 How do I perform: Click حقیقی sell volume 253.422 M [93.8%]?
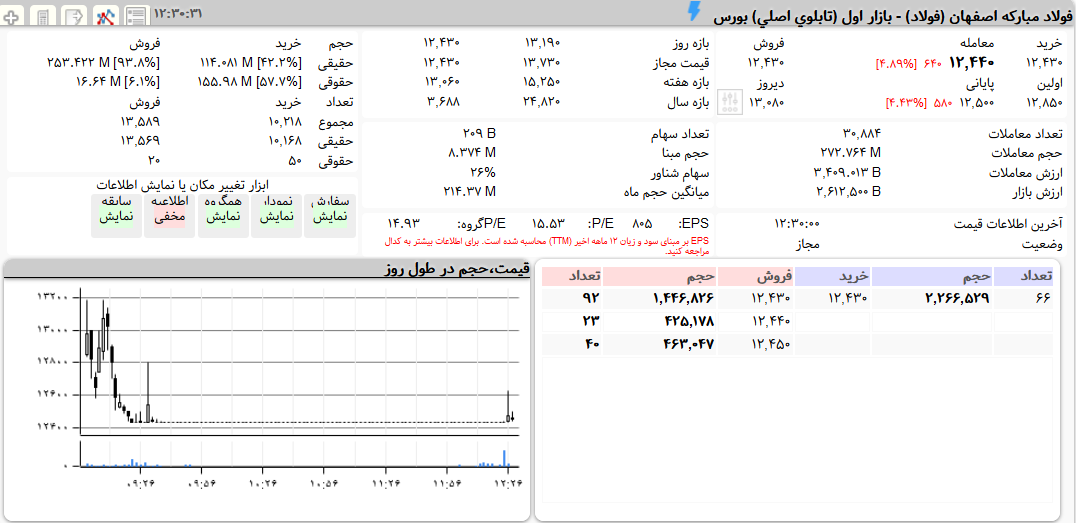[104, 63]
